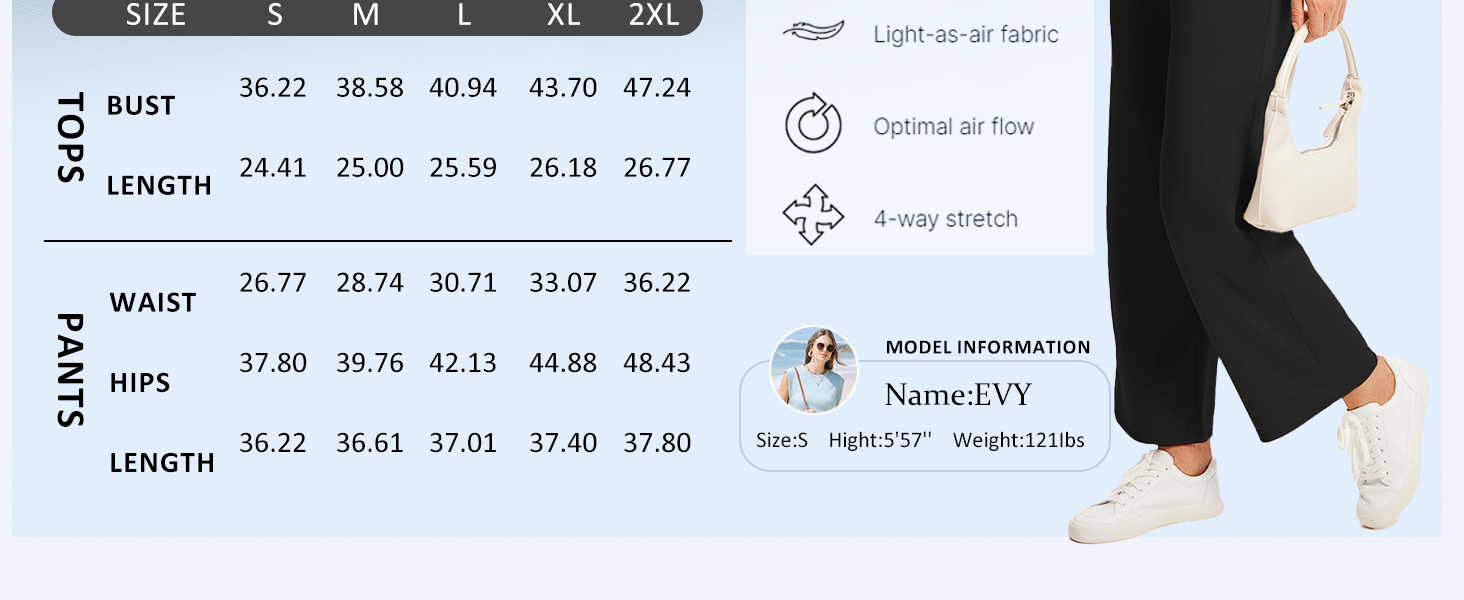Click the "Light-as-air fabric" text
The image size is (1464, 600).
point(965,35)
